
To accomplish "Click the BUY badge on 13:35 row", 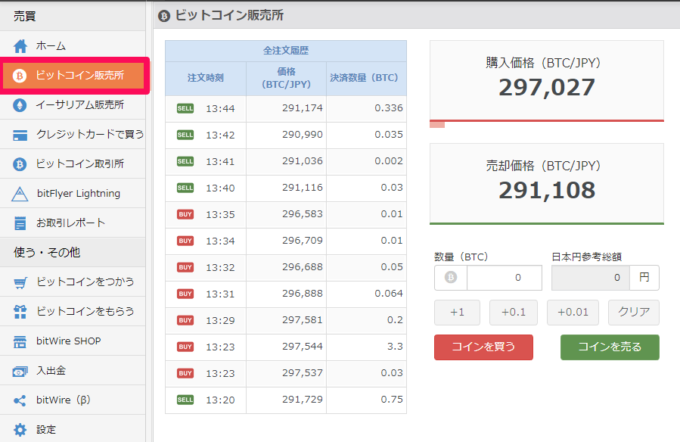I will (185, 214).
